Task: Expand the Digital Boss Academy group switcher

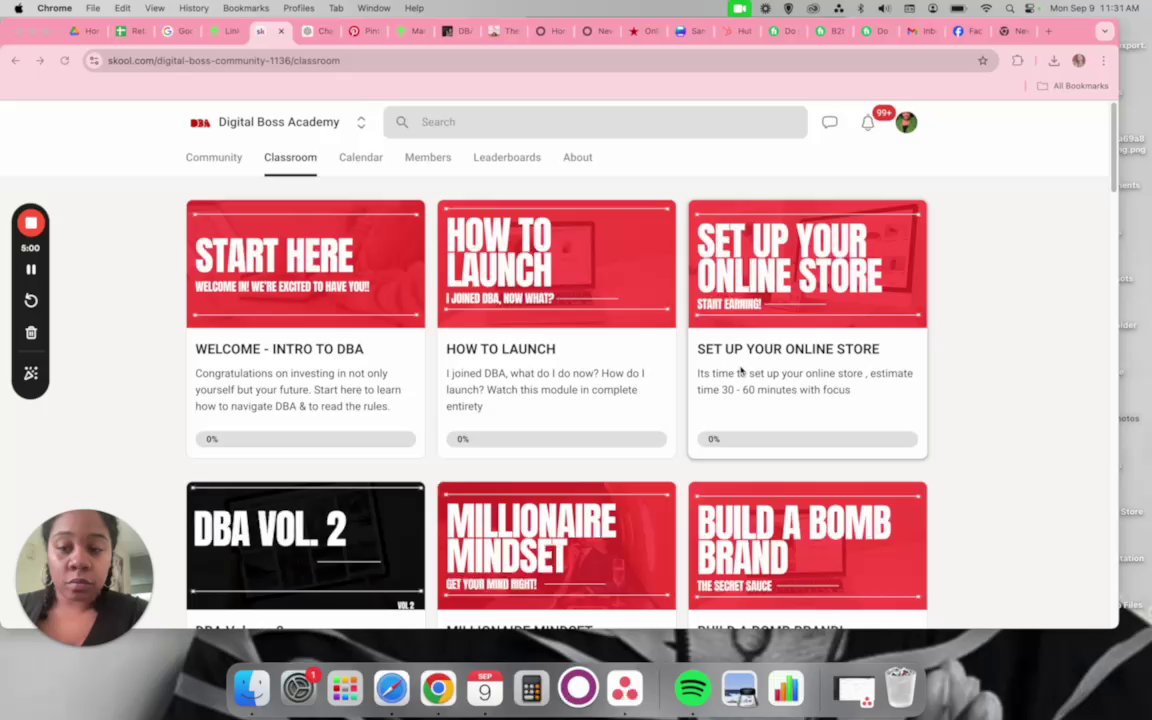Action: point(361,123)
